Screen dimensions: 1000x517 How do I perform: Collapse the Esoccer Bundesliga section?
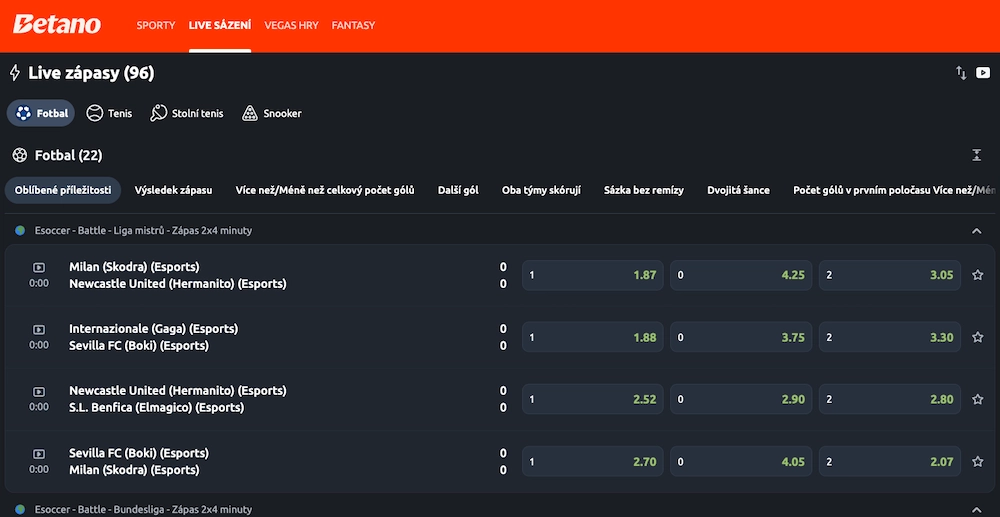tap(976, 509)
